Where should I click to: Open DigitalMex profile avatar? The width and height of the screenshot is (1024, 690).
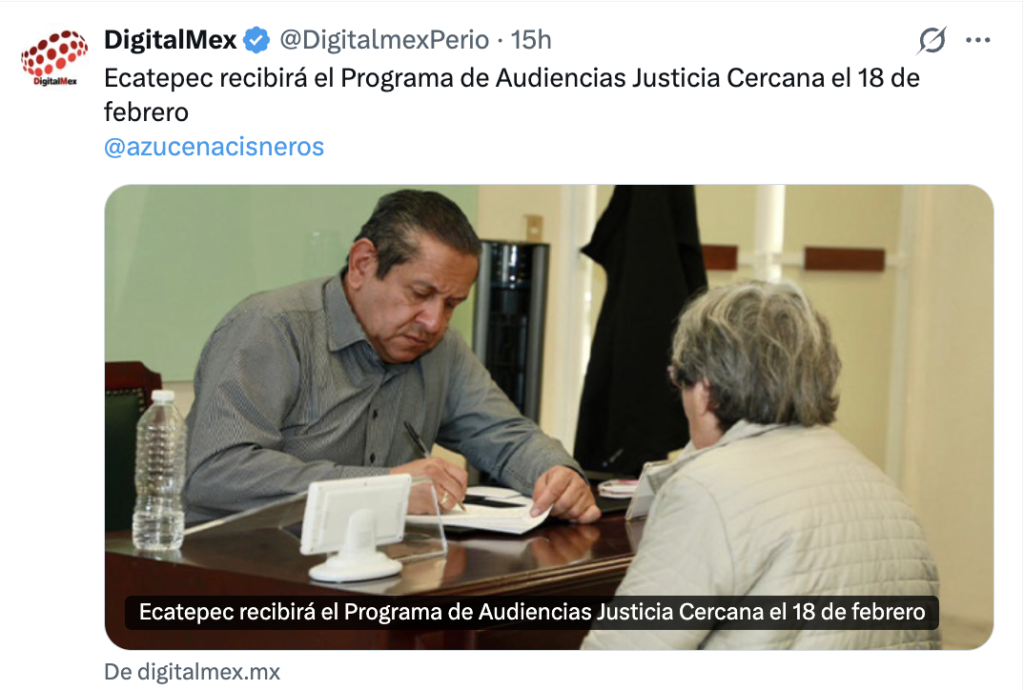(54, 57)
